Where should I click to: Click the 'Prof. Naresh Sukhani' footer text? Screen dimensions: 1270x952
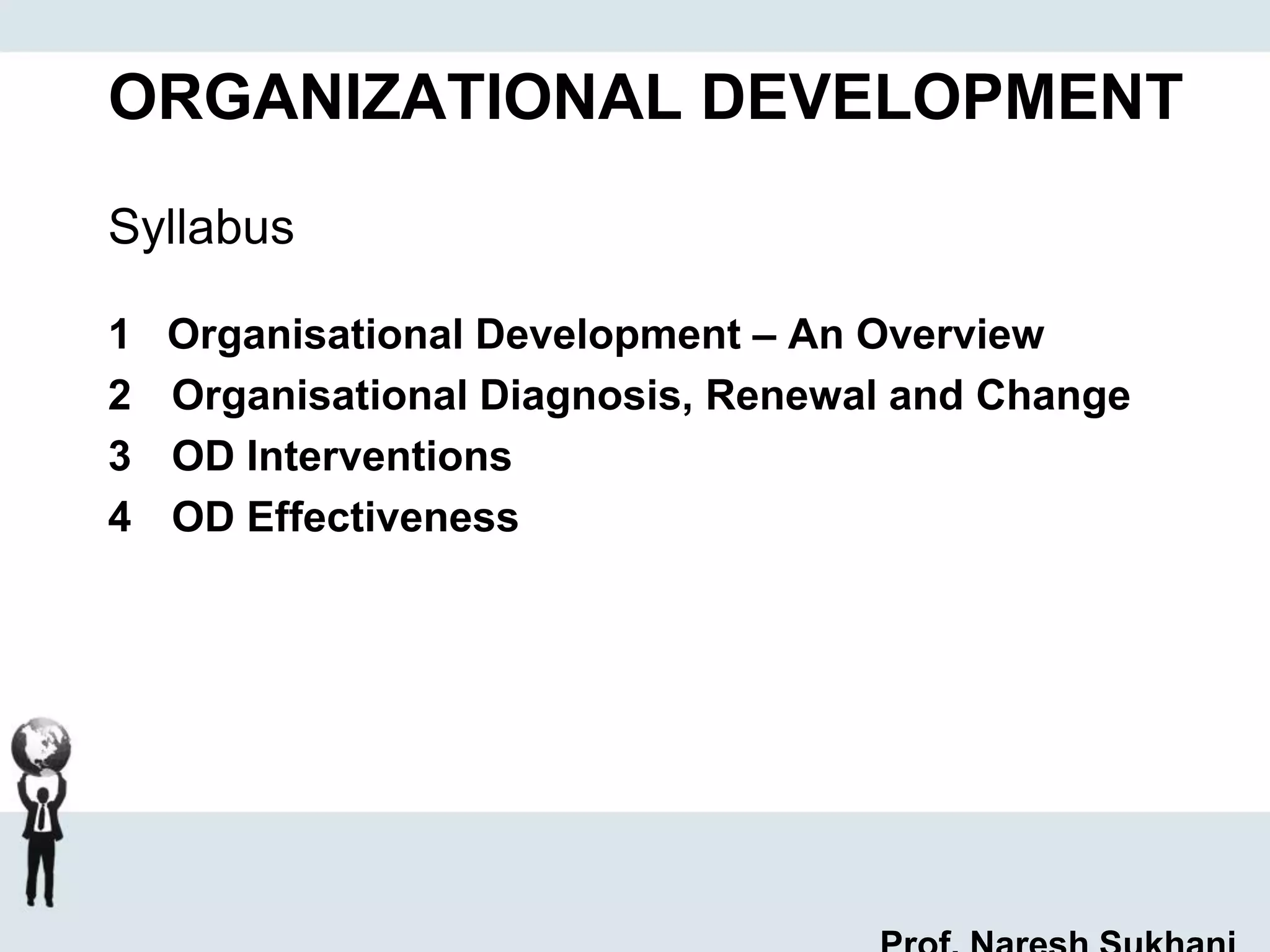(x=1057, y=940)
